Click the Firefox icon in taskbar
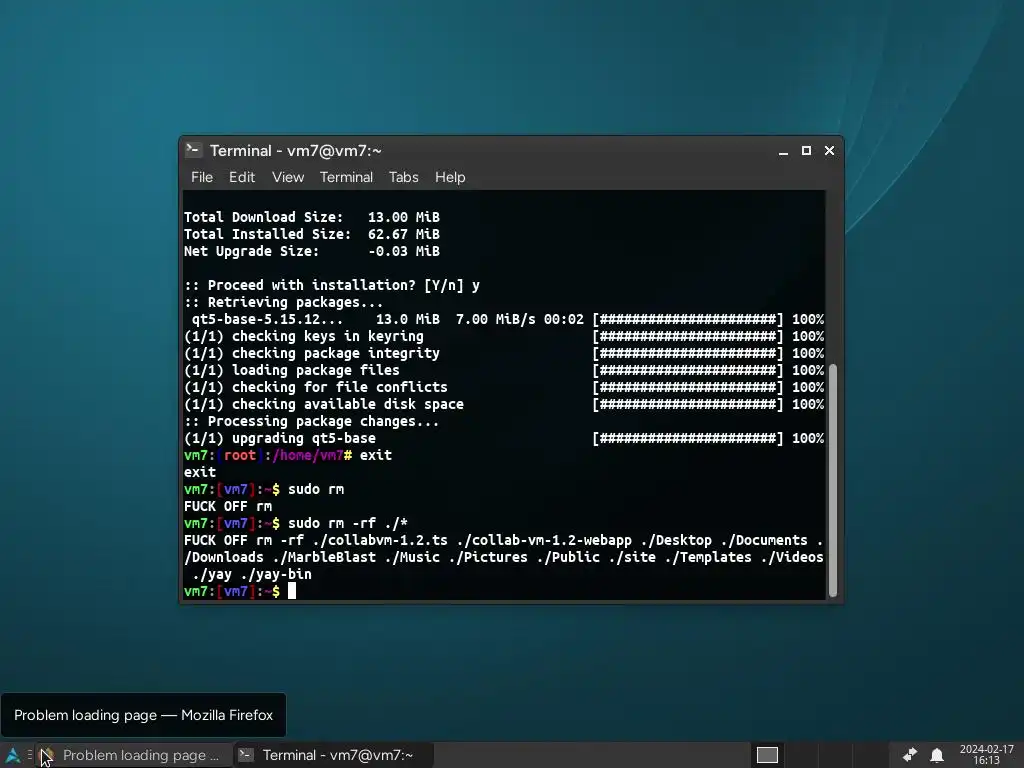1024x768 pixels. click(47, 755)
